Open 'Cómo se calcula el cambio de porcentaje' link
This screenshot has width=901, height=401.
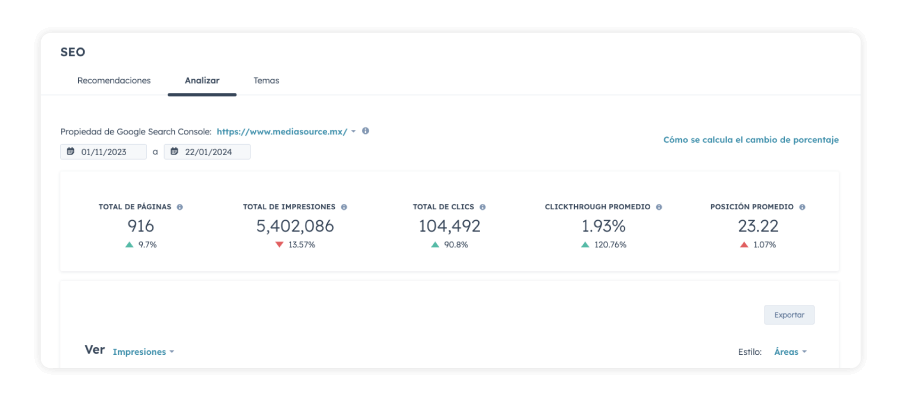tap(751, 140)
